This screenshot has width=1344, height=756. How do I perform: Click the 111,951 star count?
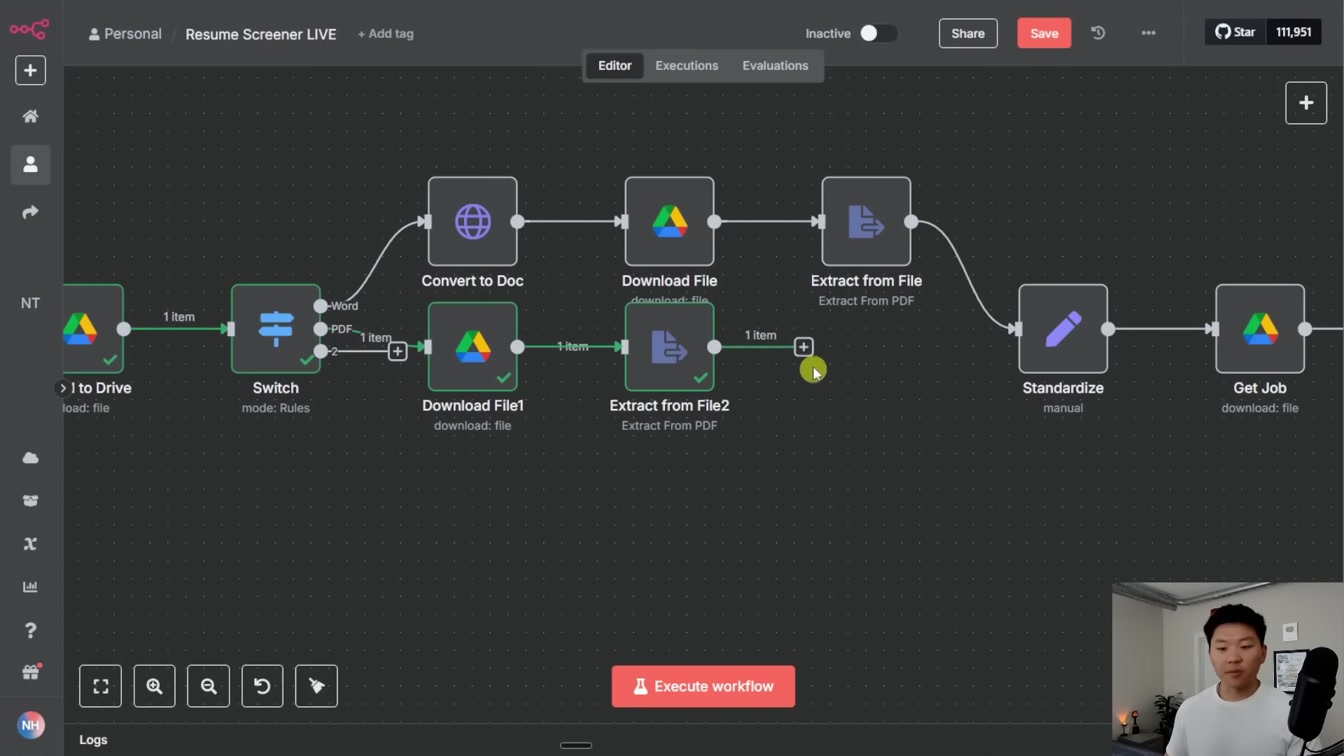pyautogui.click(x=1293, y=32)
